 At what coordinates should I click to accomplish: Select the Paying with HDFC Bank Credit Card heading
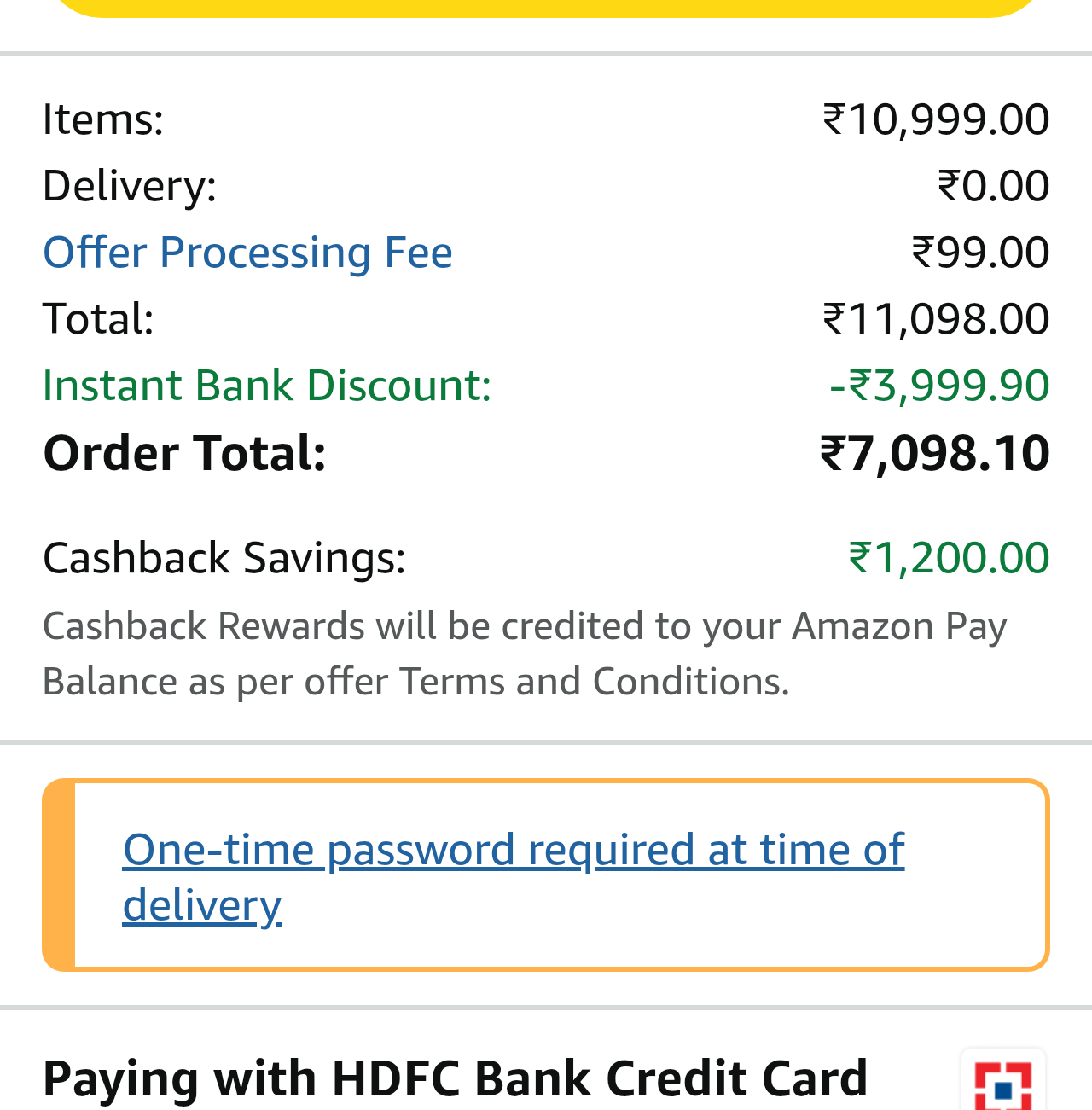click(x=455, y=1078)
